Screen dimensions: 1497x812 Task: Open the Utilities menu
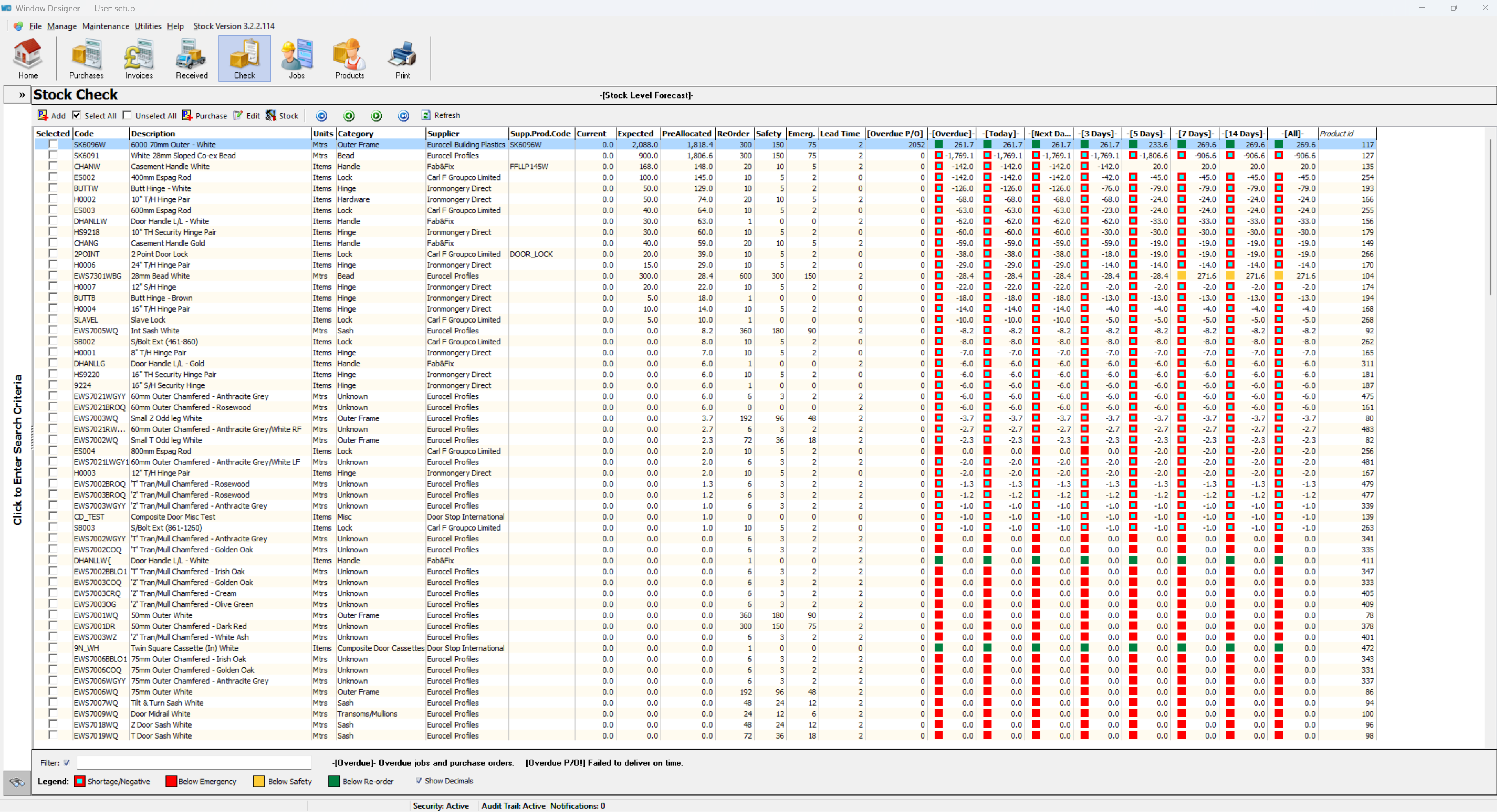tap(147, 26)
